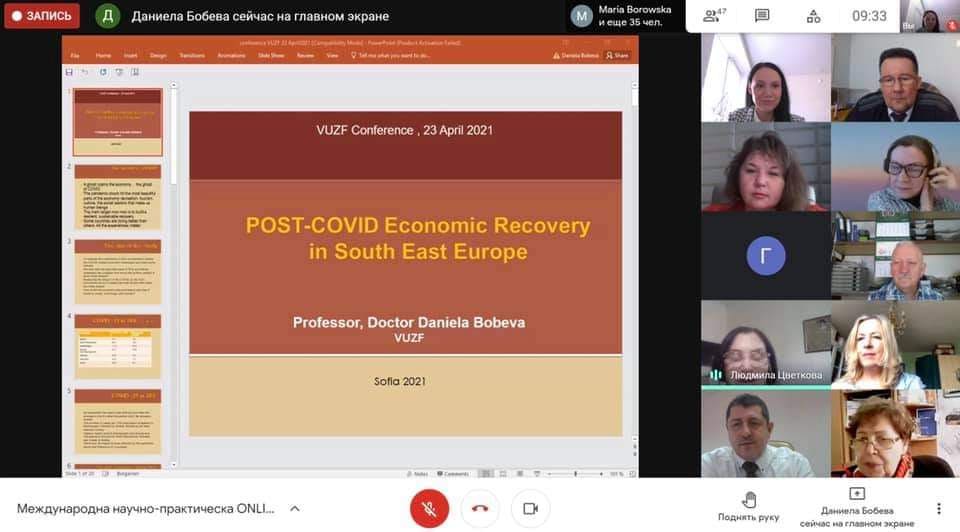Start Slide Show icon in status bar
Viewport: 960px width, 532px height.
536,474
